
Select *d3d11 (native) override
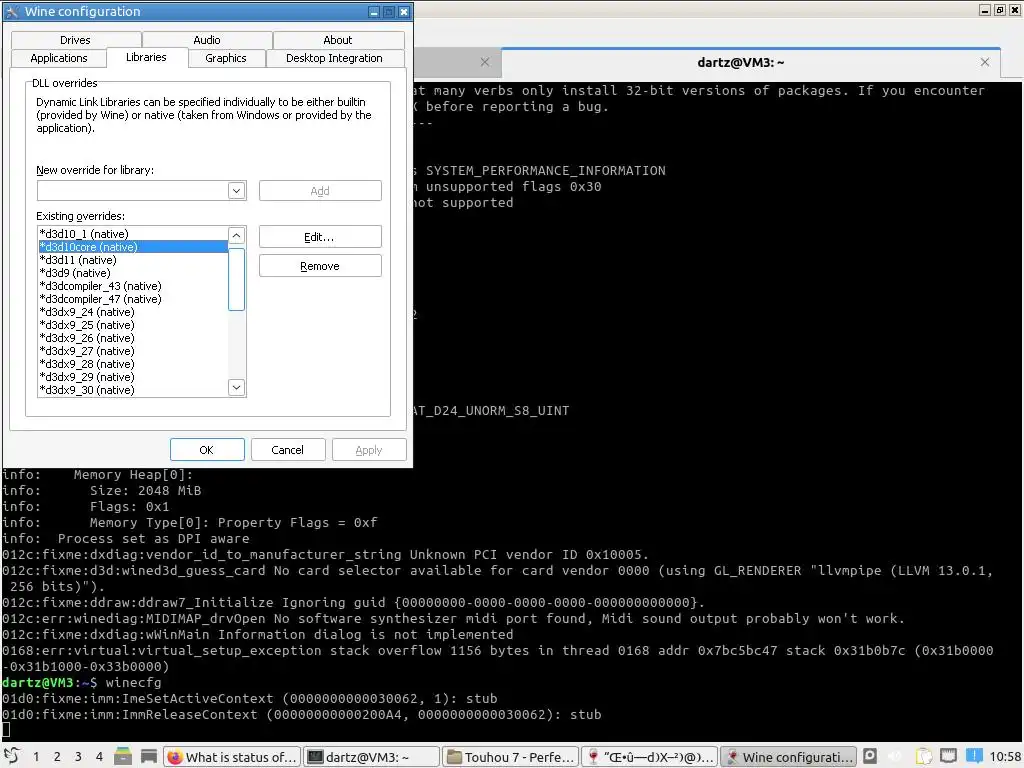click(133, 260)
